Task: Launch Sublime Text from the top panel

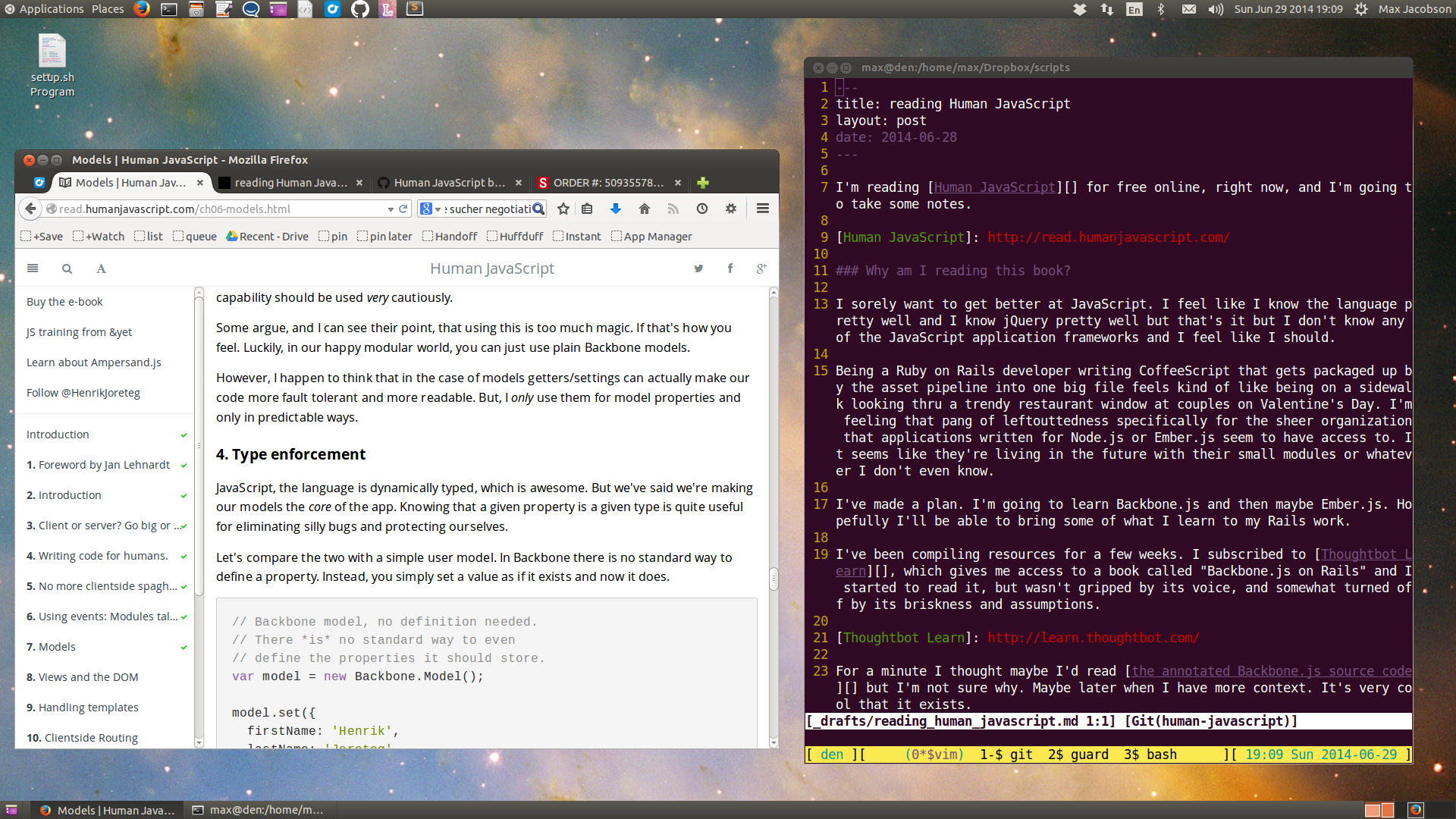Action: [415, 9]
